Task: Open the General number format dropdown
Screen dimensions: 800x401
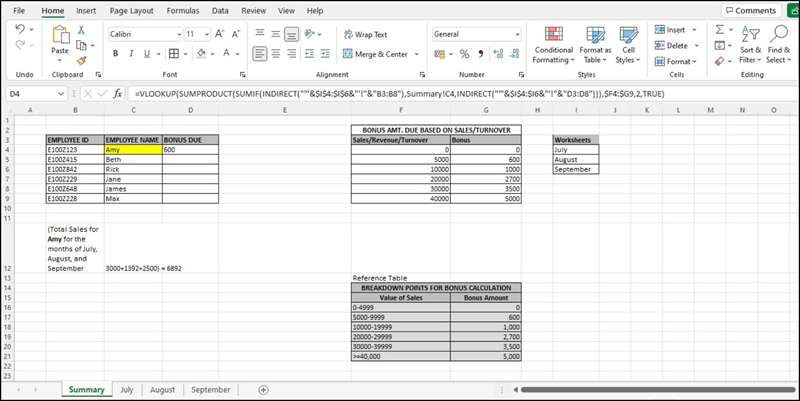Action: pos(516,34)
